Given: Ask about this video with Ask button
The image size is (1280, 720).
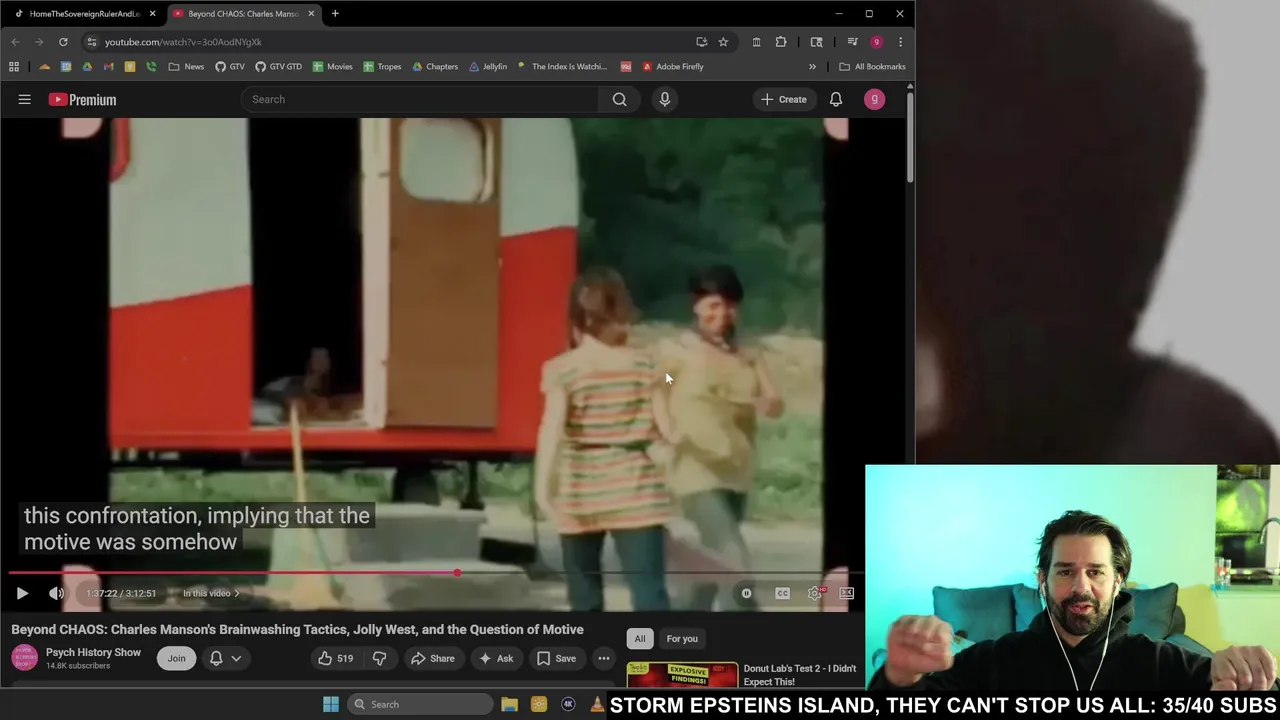Looking at the screenshot, I should coord(495,658).
